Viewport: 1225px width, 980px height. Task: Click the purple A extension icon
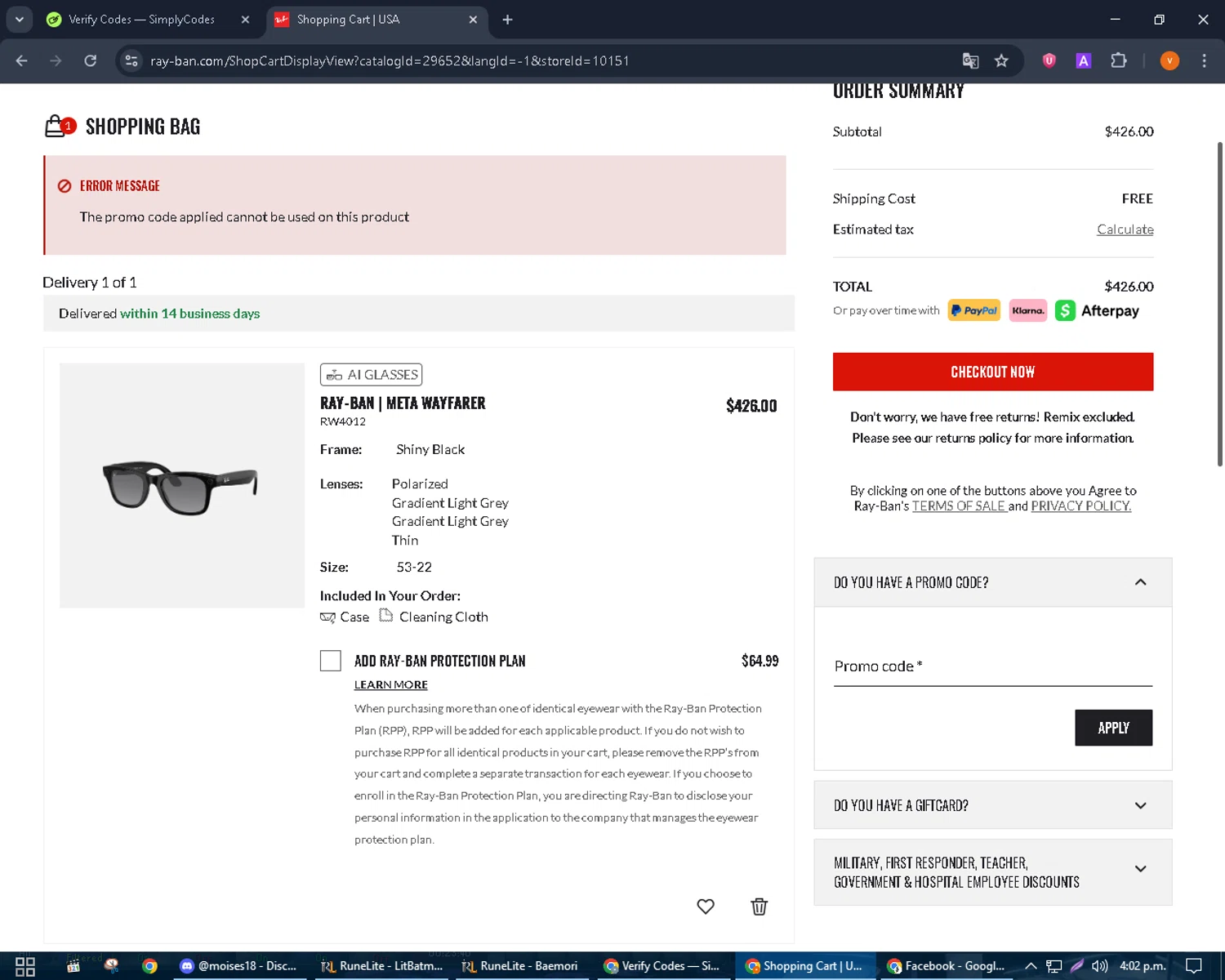click(x=1084, y=60)
